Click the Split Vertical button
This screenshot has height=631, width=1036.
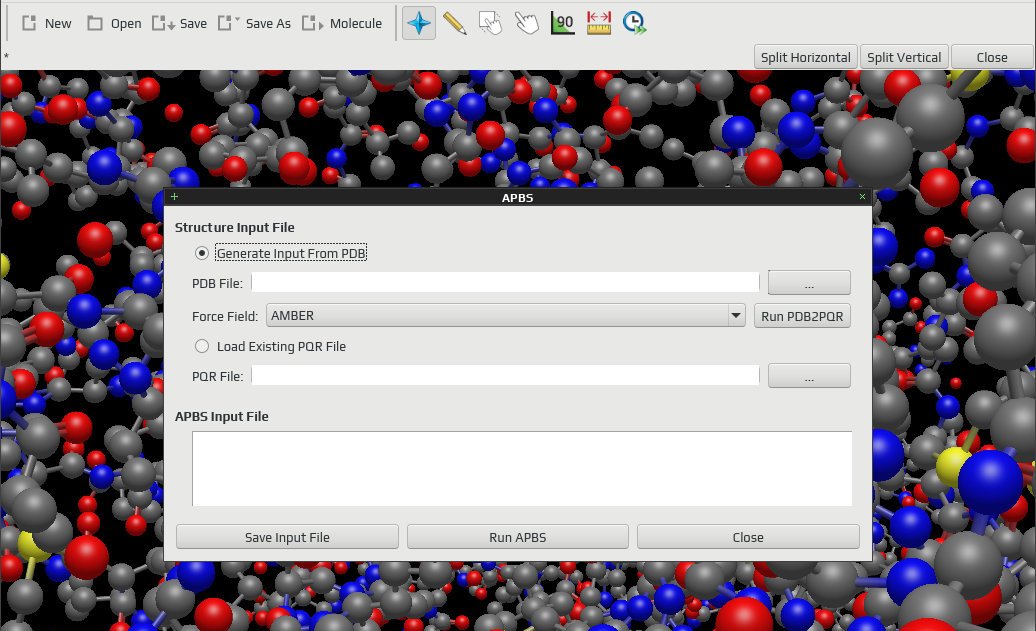(904, 57)
